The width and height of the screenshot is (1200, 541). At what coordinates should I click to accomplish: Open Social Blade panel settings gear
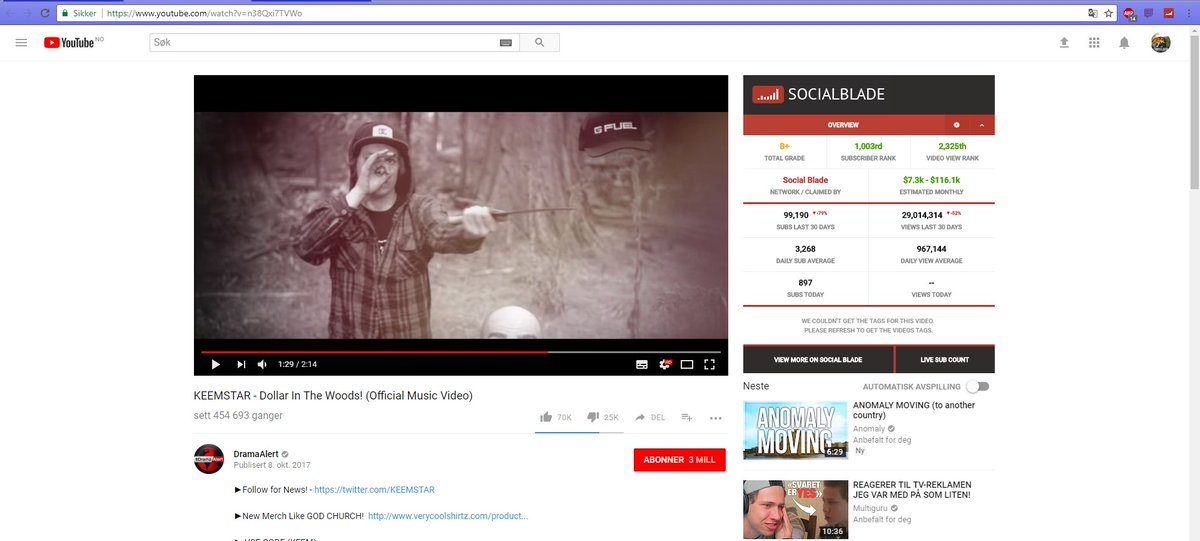tap(956, 125)
